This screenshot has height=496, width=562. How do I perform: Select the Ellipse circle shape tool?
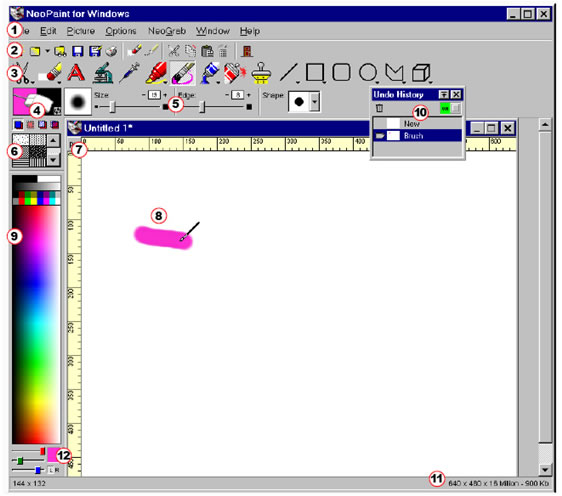click(x=368, y=72)
